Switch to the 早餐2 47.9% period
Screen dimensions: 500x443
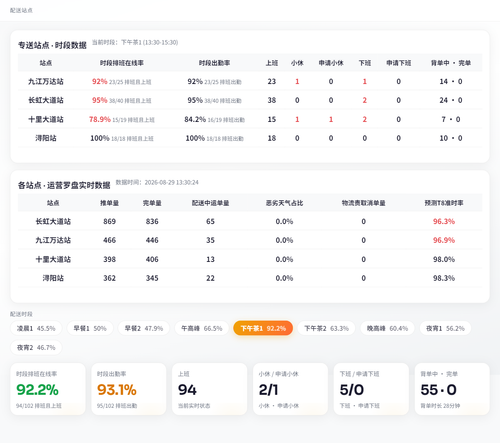(x=144, y=328)
